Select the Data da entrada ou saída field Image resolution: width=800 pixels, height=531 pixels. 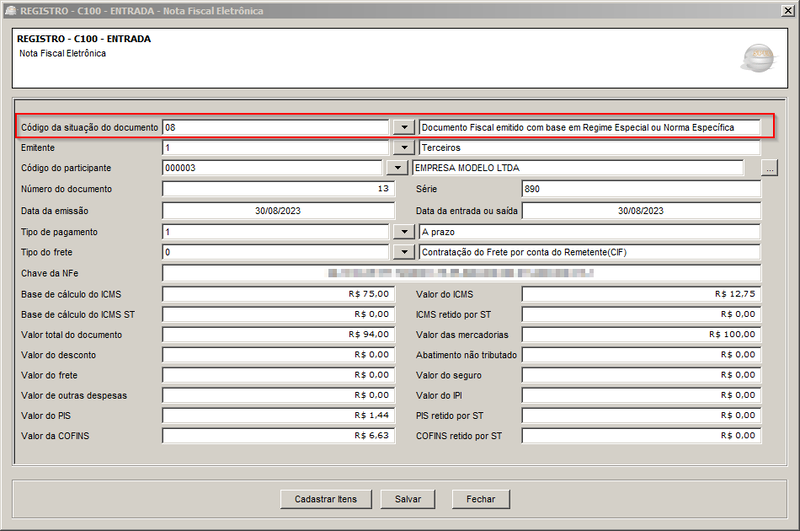(641, 211)
